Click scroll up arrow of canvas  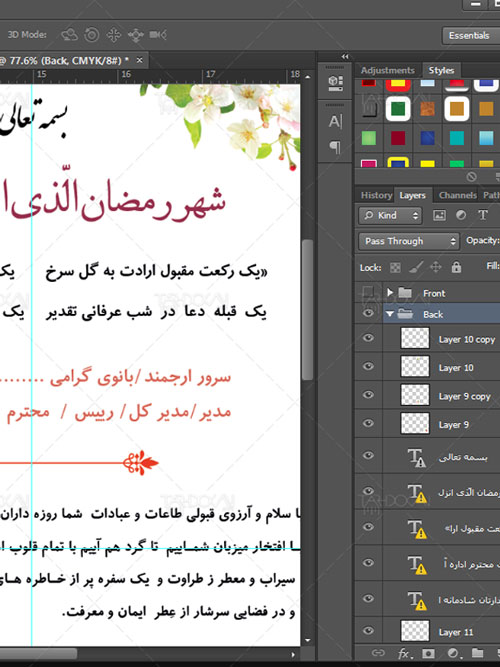coord(308,77)
